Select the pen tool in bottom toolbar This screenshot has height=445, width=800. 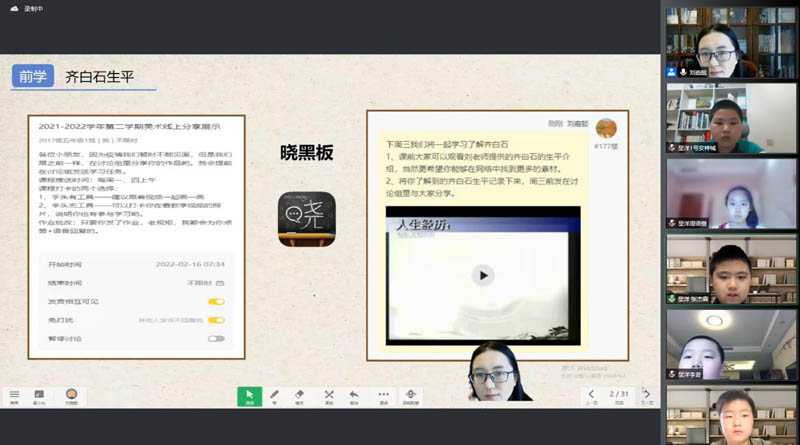(275, 396)
